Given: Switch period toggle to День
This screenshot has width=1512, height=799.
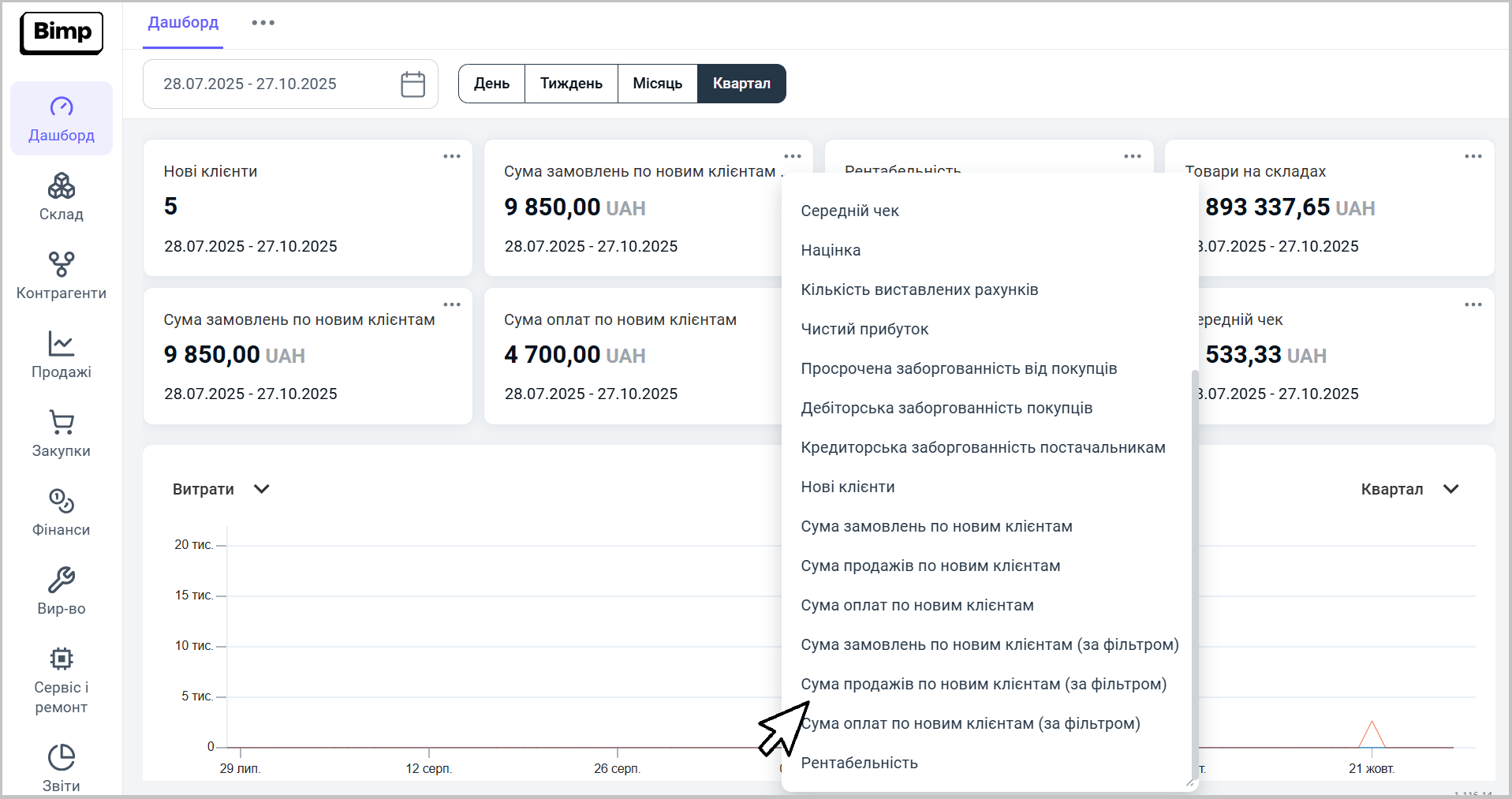Looking at the screenshot, I should pos(491,84).
